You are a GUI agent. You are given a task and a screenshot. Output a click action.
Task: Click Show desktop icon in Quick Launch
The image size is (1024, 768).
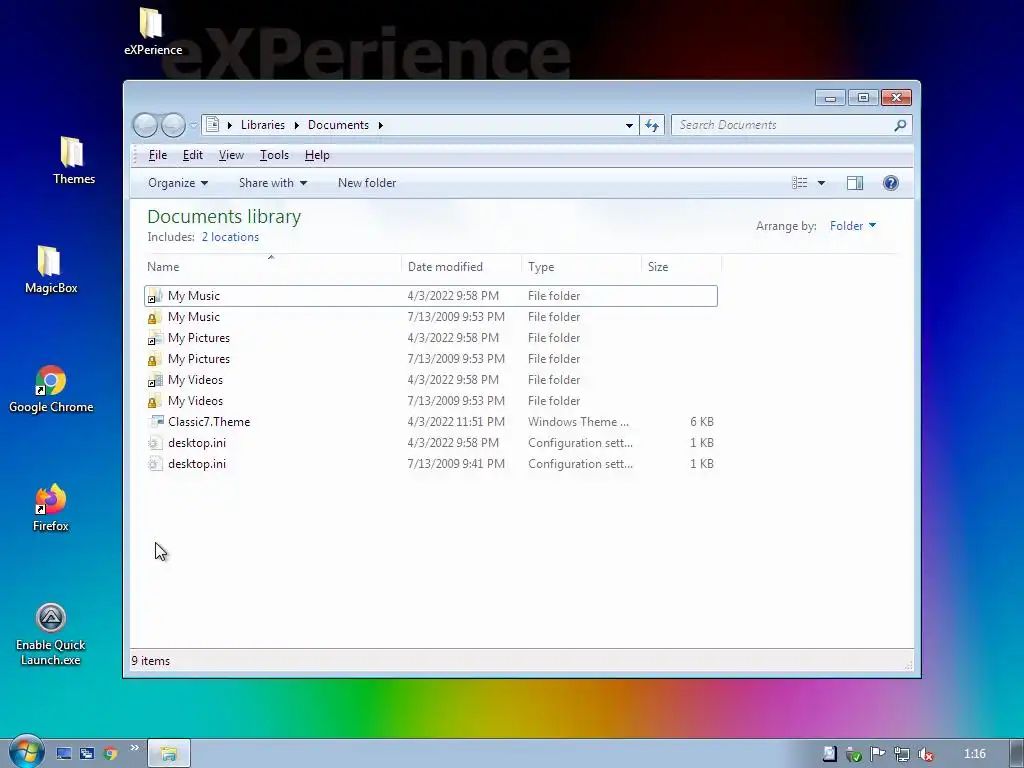pyautogui.click(x=63, y=754)
